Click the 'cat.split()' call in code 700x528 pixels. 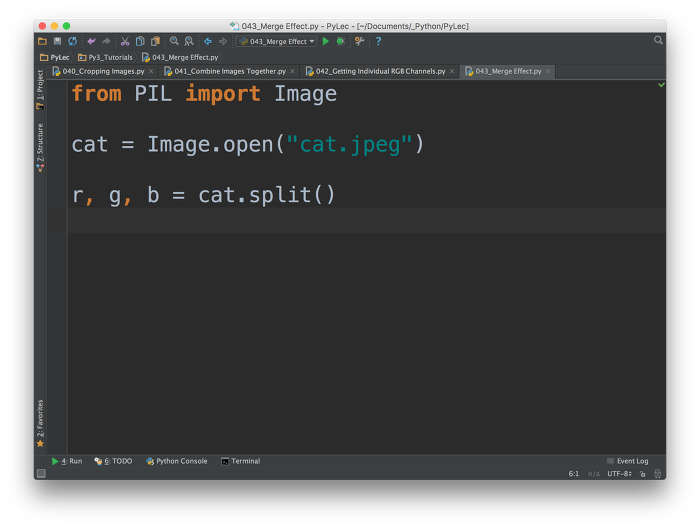coord(267,195)
